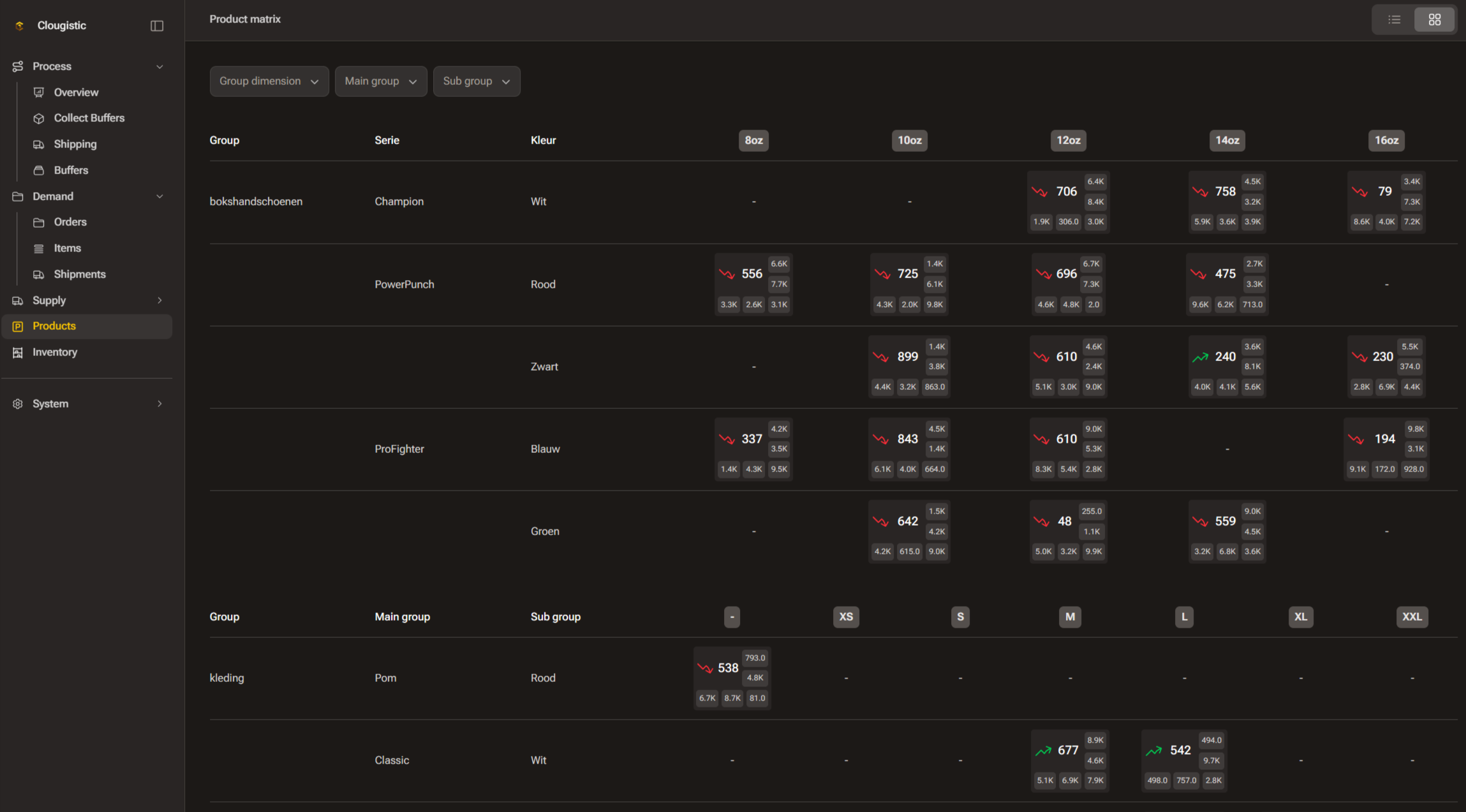Select the 12oz column header
This screenshot has width=1466, height=812.
click(x=1069, y=140)
